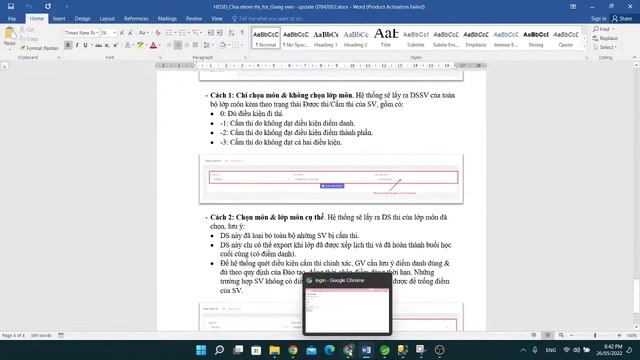640x360 pixels.
Task: Click Clear All Formatting eraser icon
Action: [x=158, y=33]
